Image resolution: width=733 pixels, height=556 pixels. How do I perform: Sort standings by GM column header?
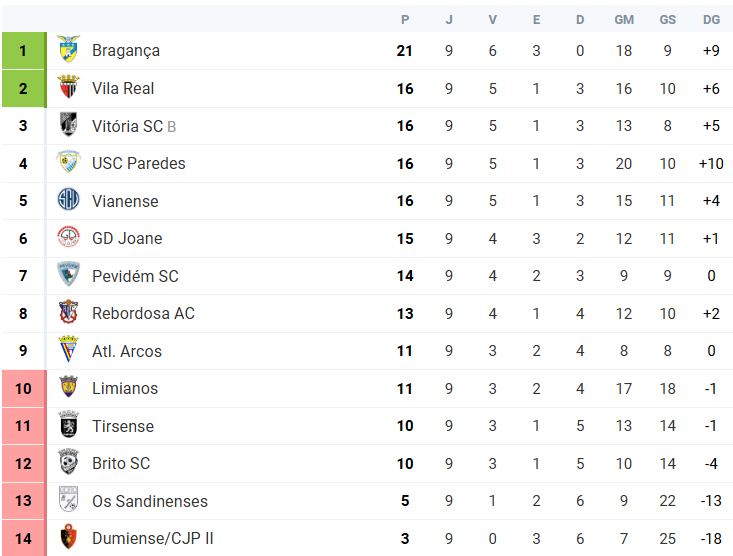(624, 20)
